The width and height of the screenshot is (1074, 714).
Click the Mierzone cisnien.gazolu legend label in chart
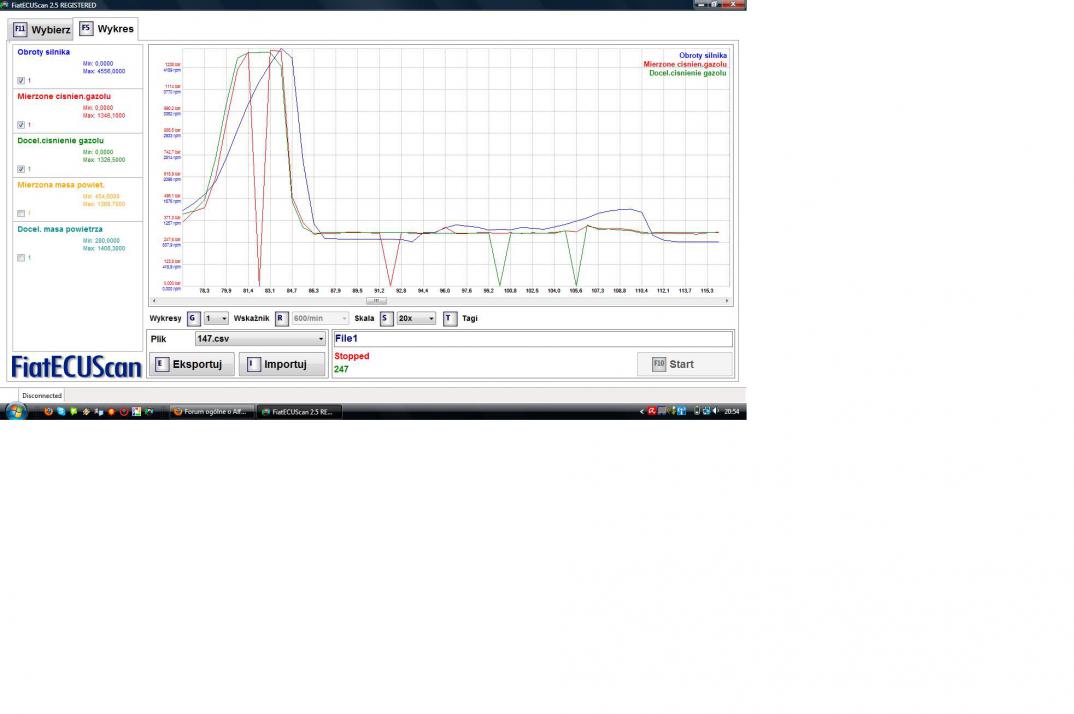click(685, 64)
